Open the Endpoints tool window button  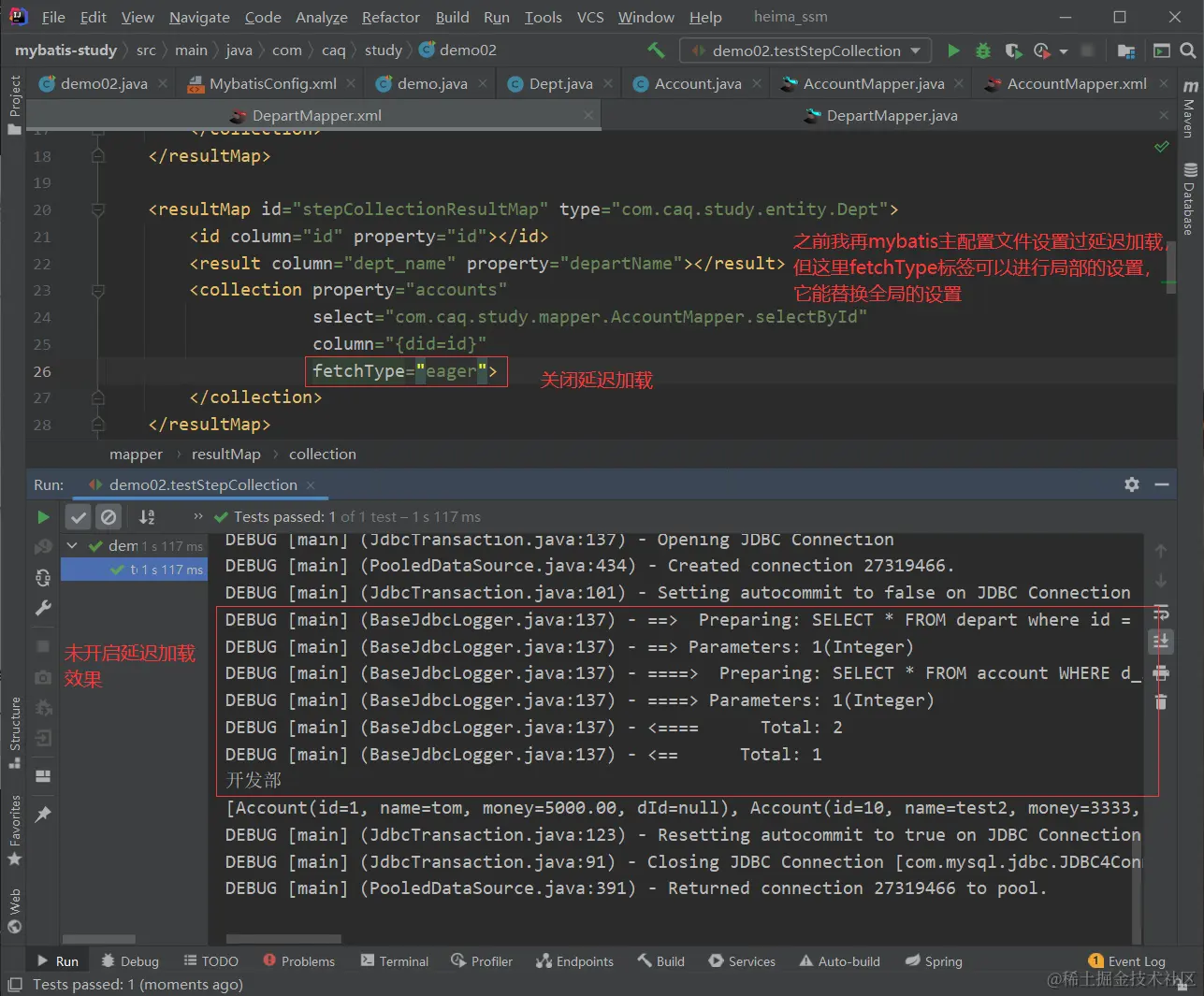[x=574, y=960]
